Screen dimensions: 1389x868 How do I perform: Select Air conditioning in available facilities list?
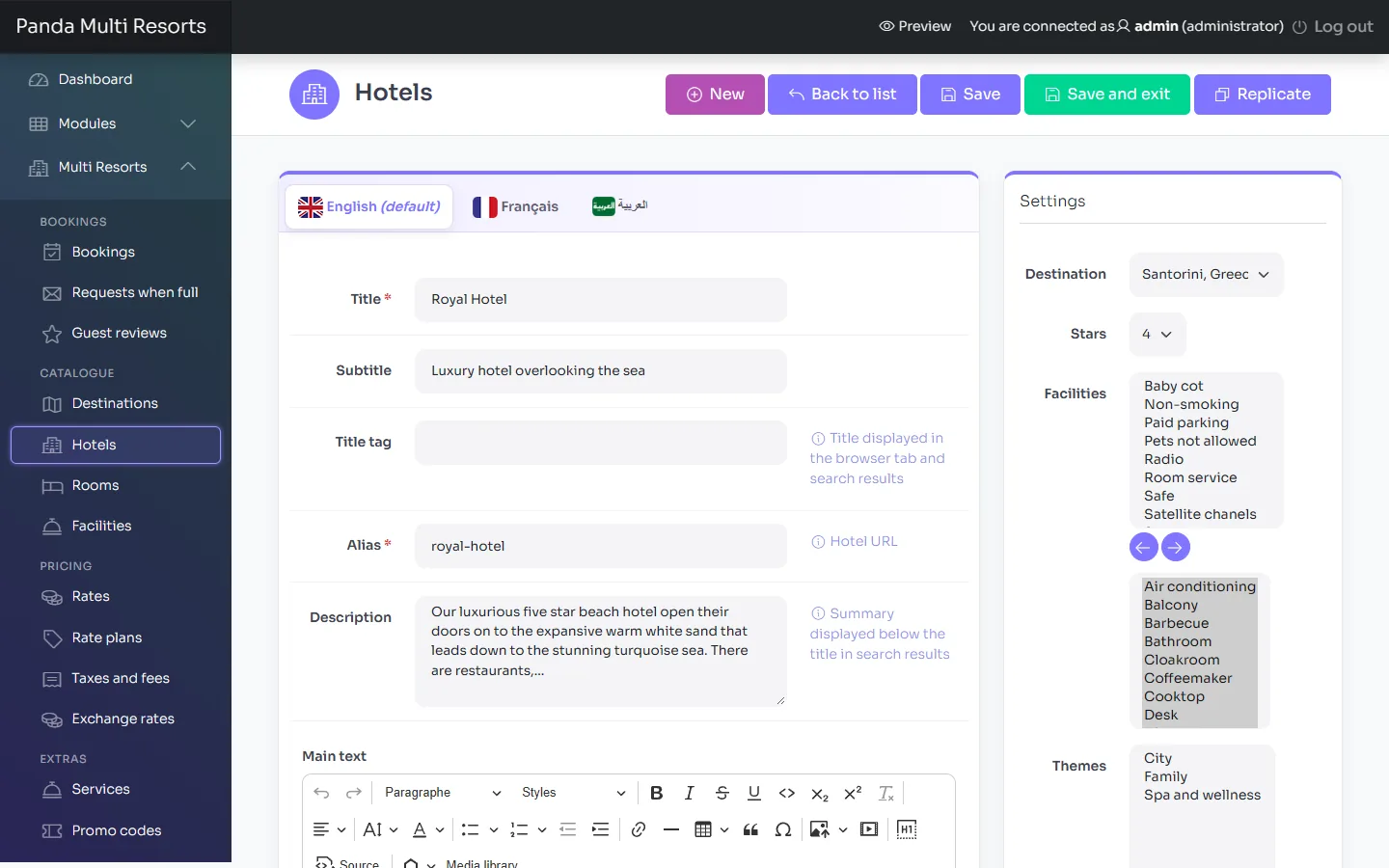(x=1200, y=586)
